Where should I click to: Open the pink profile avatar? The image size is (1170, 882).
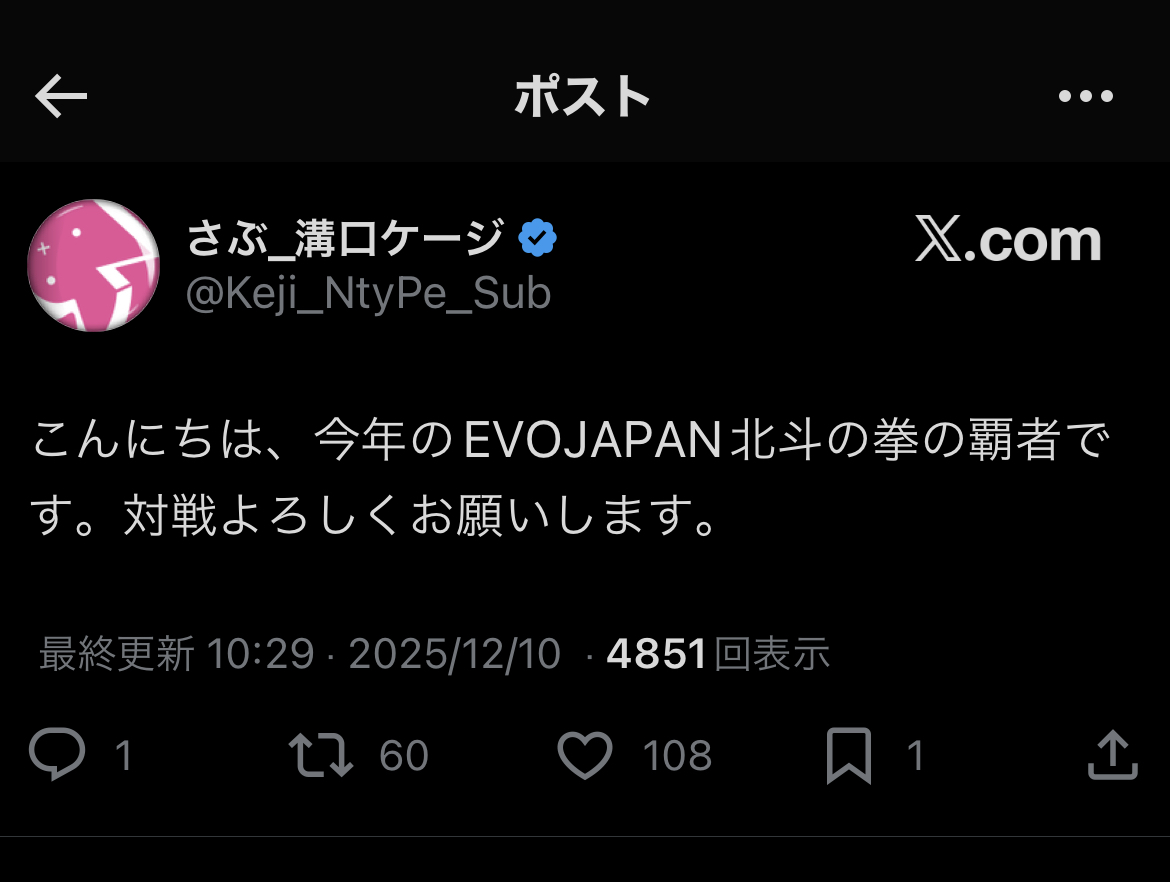[93, 265]
